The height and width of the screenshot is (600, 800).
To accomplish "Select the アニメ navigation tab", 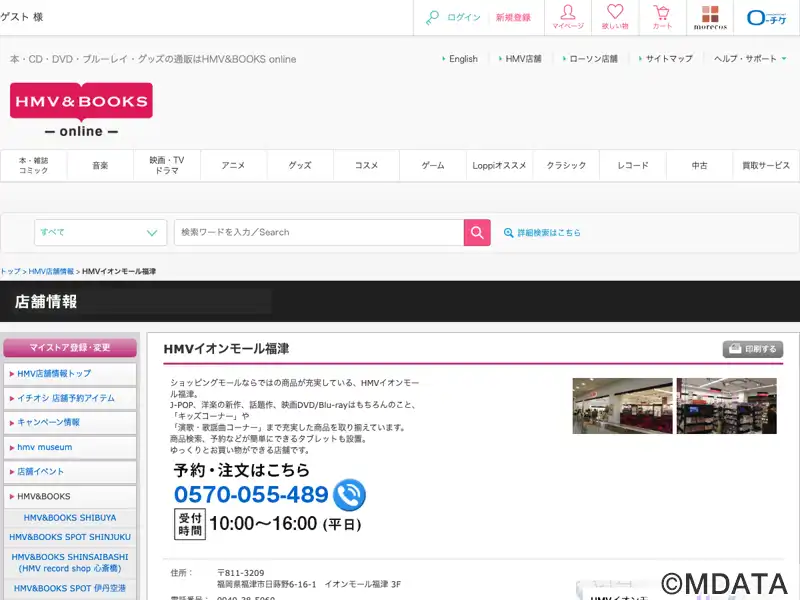I will pyautogui.click(x=233, y=165).
